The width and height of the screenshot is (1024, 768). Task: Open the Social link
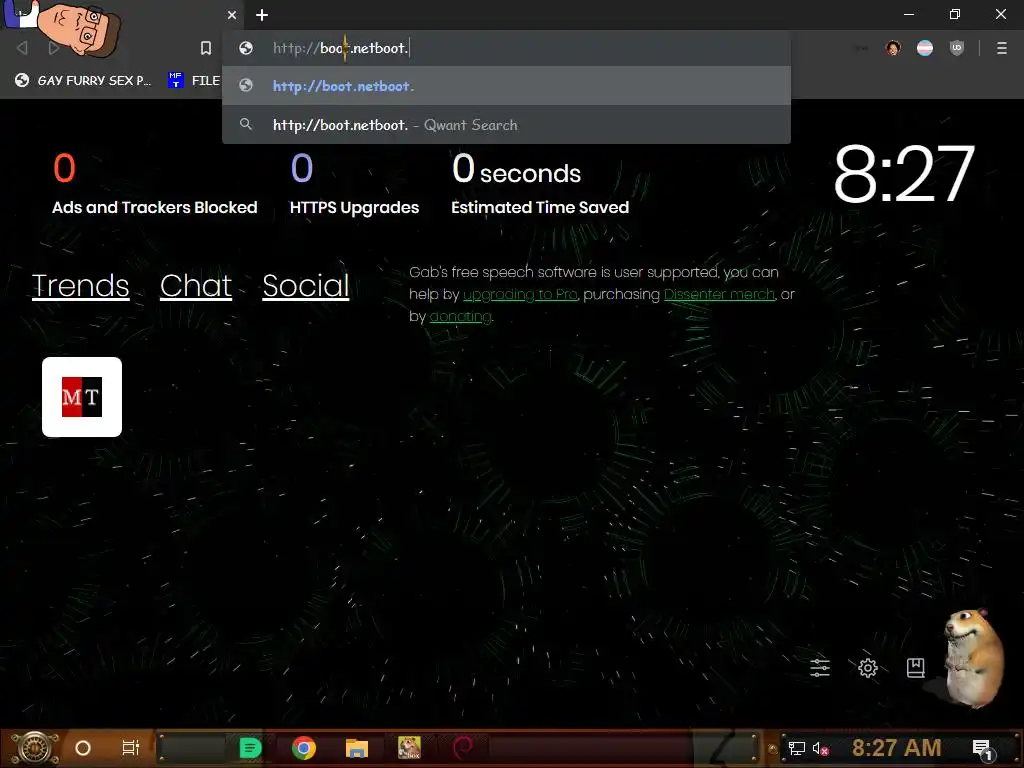pos(306,285)
